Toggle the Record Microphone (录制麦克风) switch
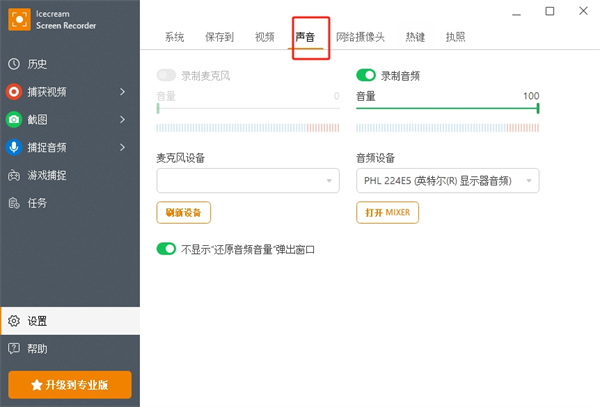Viewport: 600px width, 407px height. (x=167, y=75)
